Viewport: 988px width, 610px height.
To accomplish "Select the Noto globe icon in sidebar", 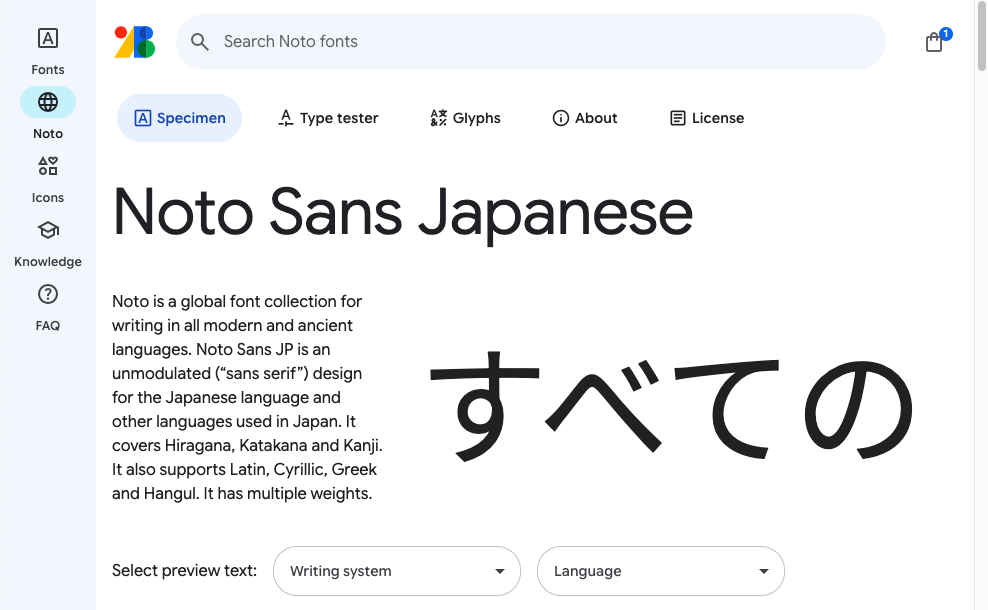I will click(x=48, y=102).
